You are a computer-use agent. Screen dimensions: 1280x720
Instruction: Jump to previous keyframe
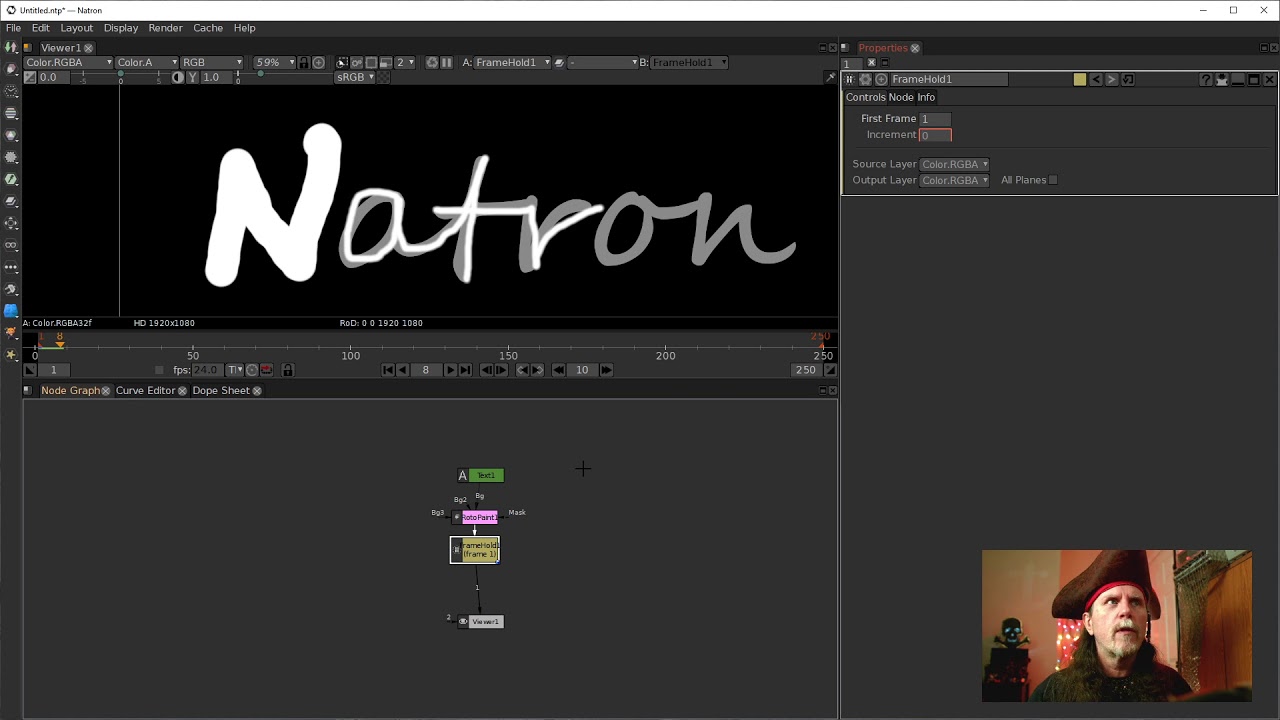click(522, 370)
